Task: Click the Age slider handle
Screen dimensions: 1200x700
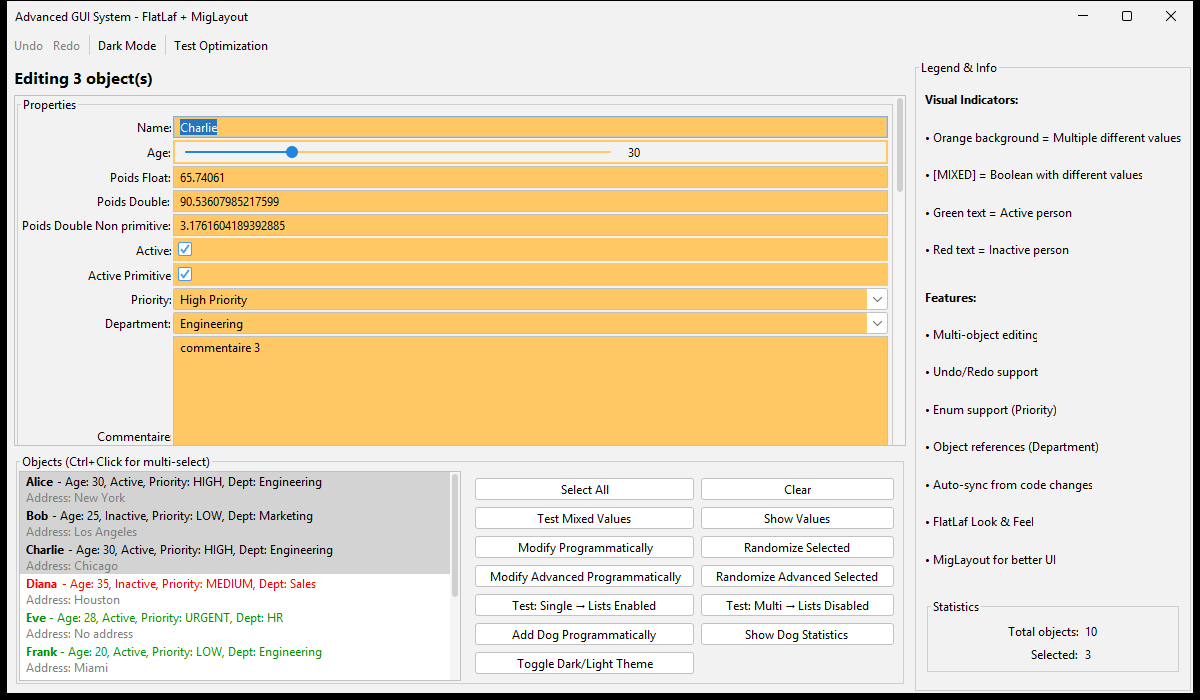Action: coord(292,152)
